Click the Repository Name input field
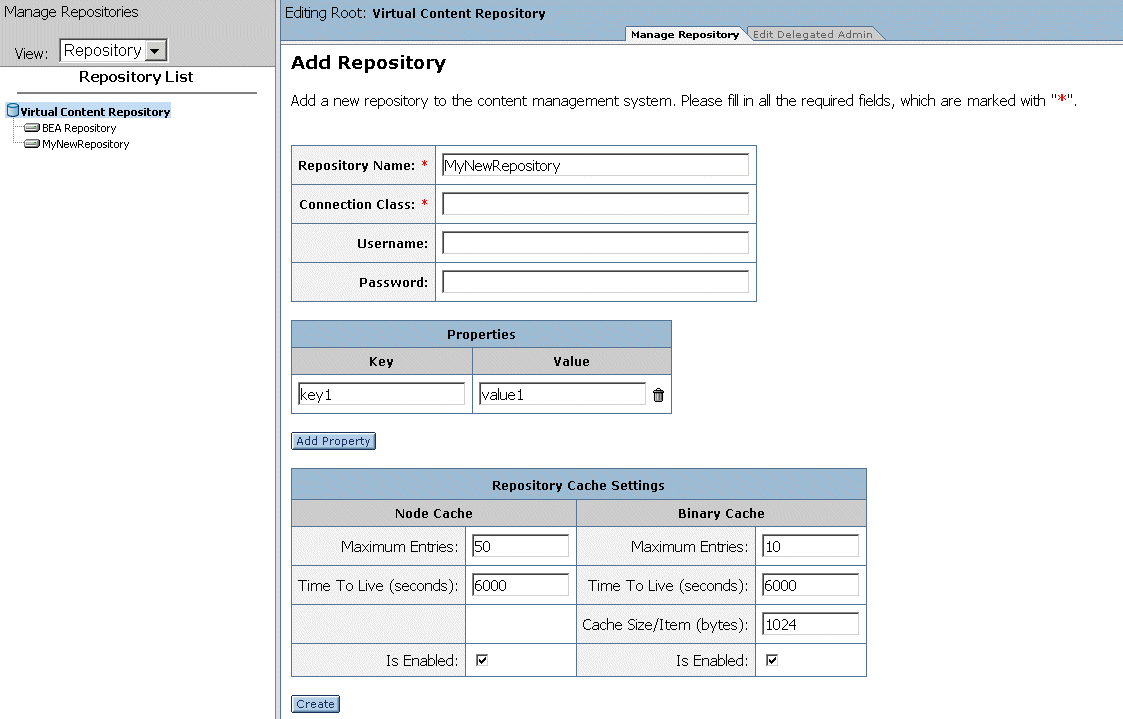This screenshot has height=719, width=1123. [595, 165]
